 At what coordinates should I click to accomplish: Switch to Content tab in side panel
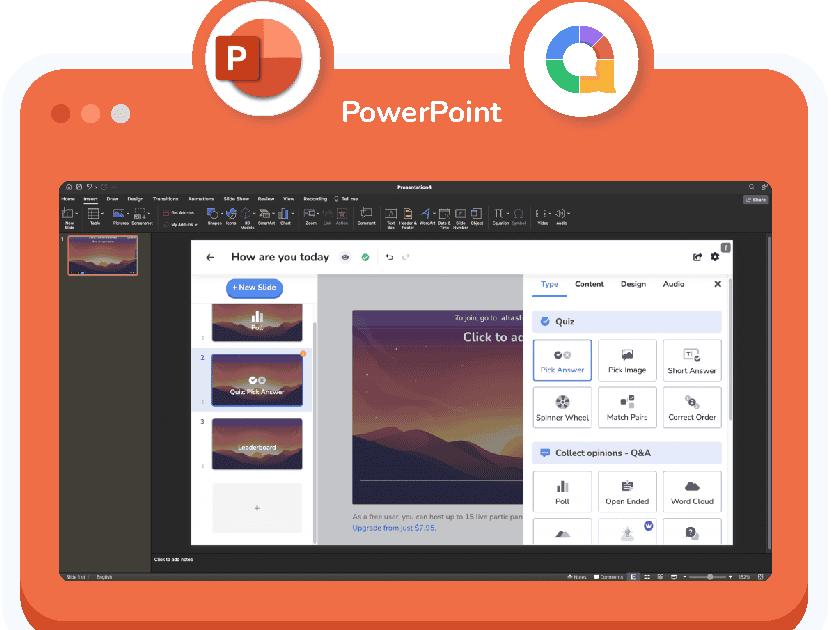pyautogui.click(x=589, y=285)
